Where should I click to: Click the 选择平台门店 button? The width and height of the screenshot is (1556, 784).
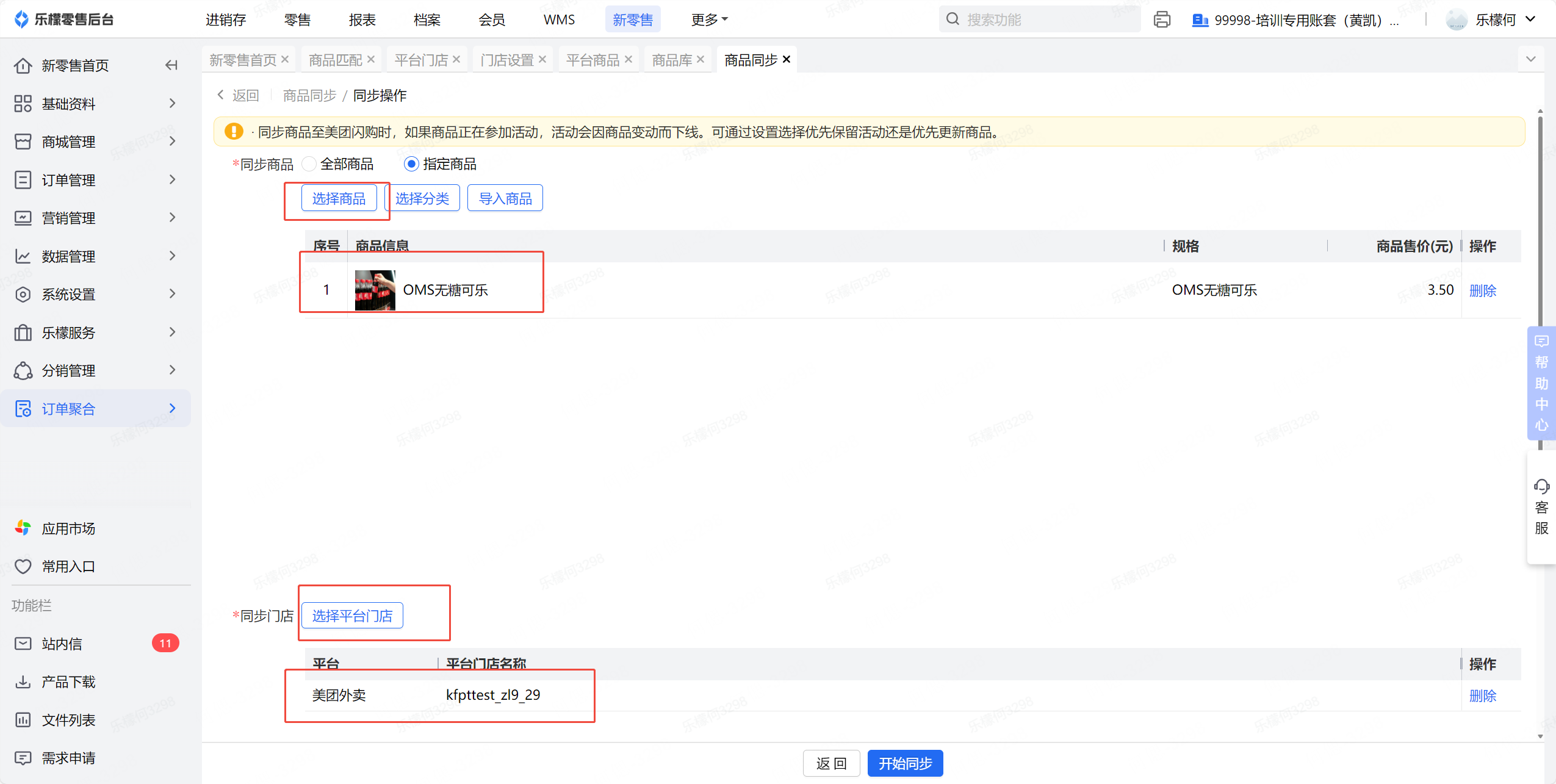coord(352,616)
